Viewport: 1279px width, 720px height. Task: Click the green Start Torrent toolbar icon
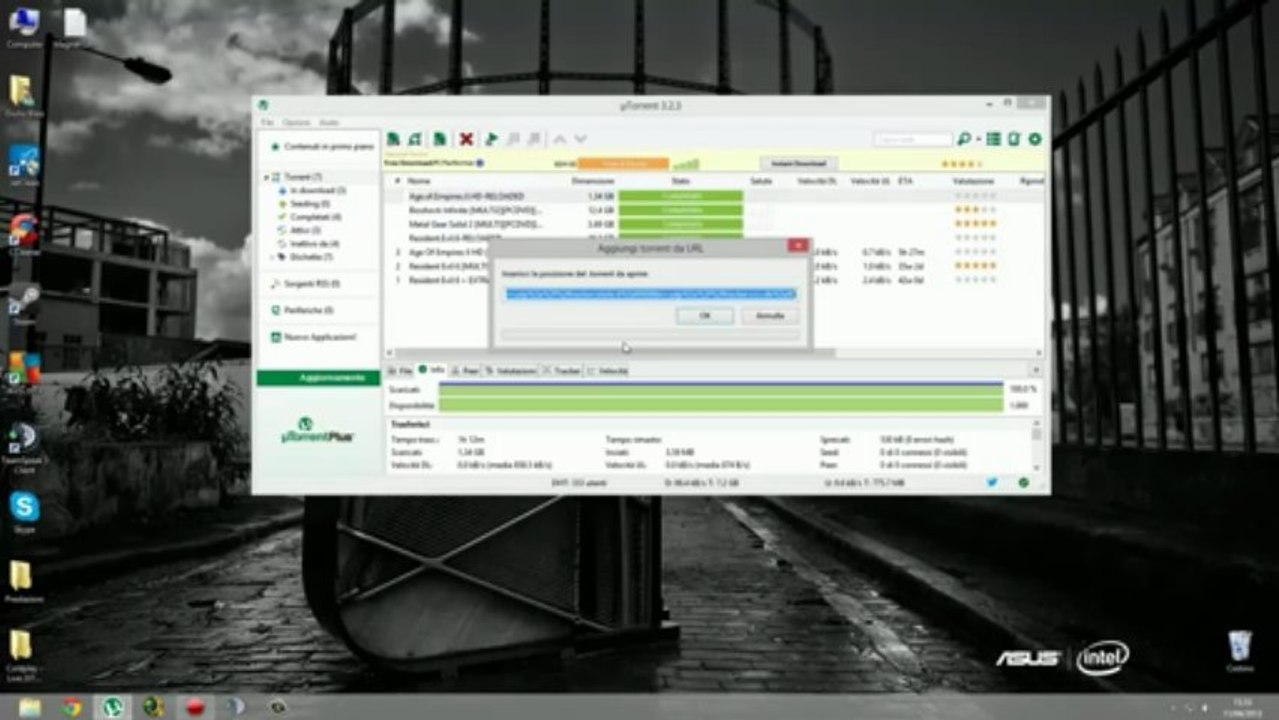(x=491, y=139)
